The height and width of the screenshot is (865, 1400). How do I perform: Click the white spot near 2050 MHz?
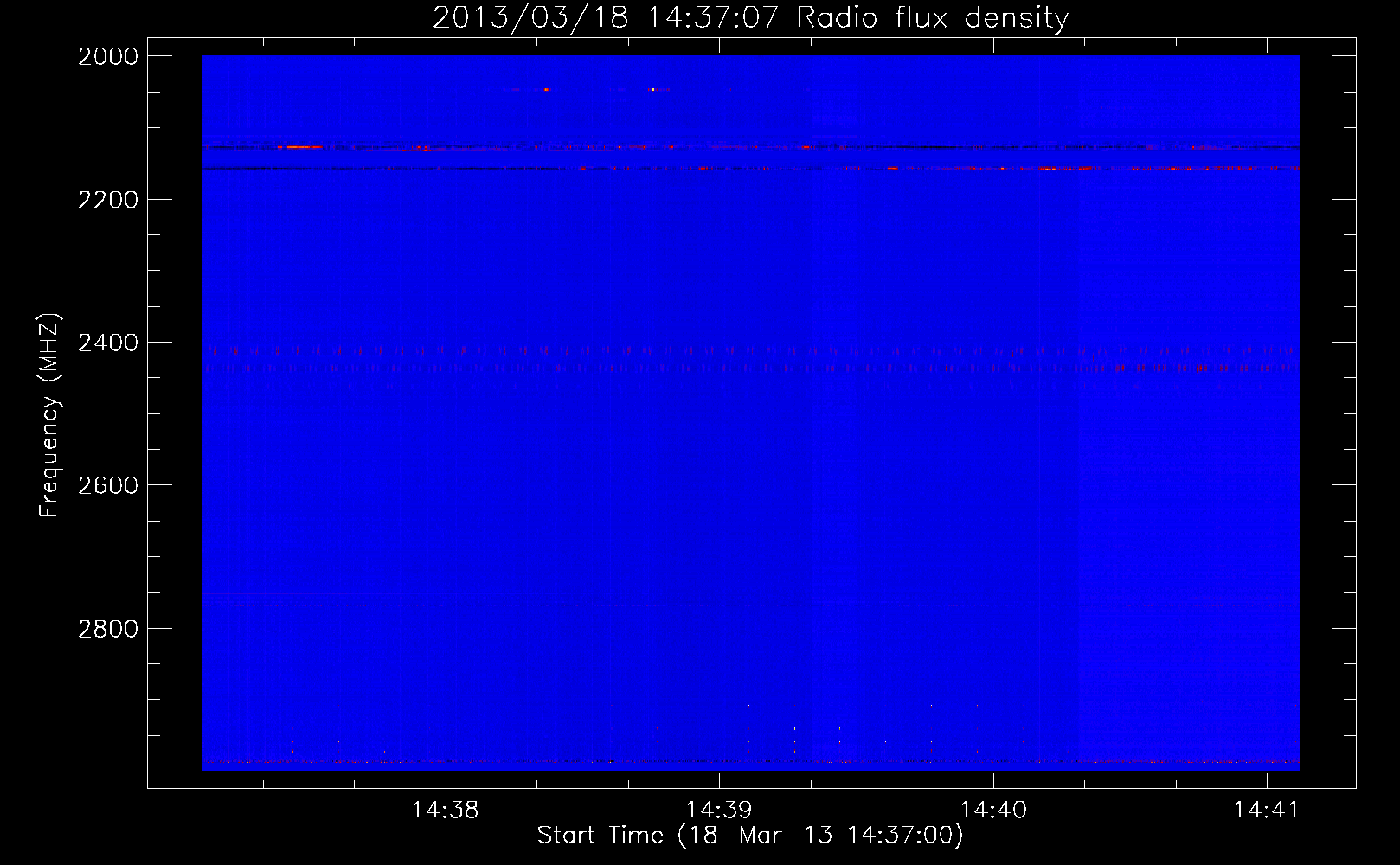pos(653,89)
